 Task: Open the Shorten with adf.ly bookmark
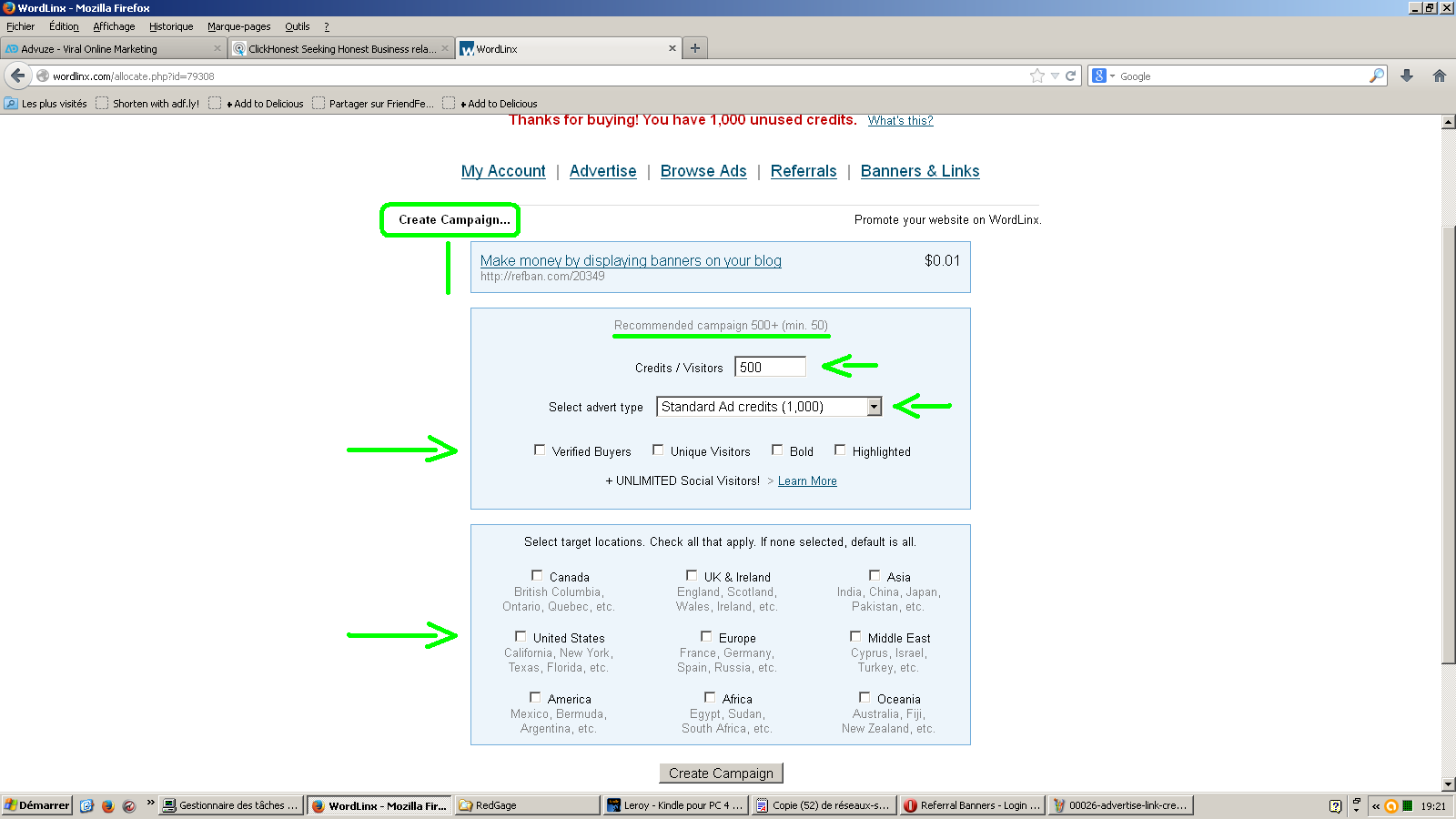click(x=147, y=104)
